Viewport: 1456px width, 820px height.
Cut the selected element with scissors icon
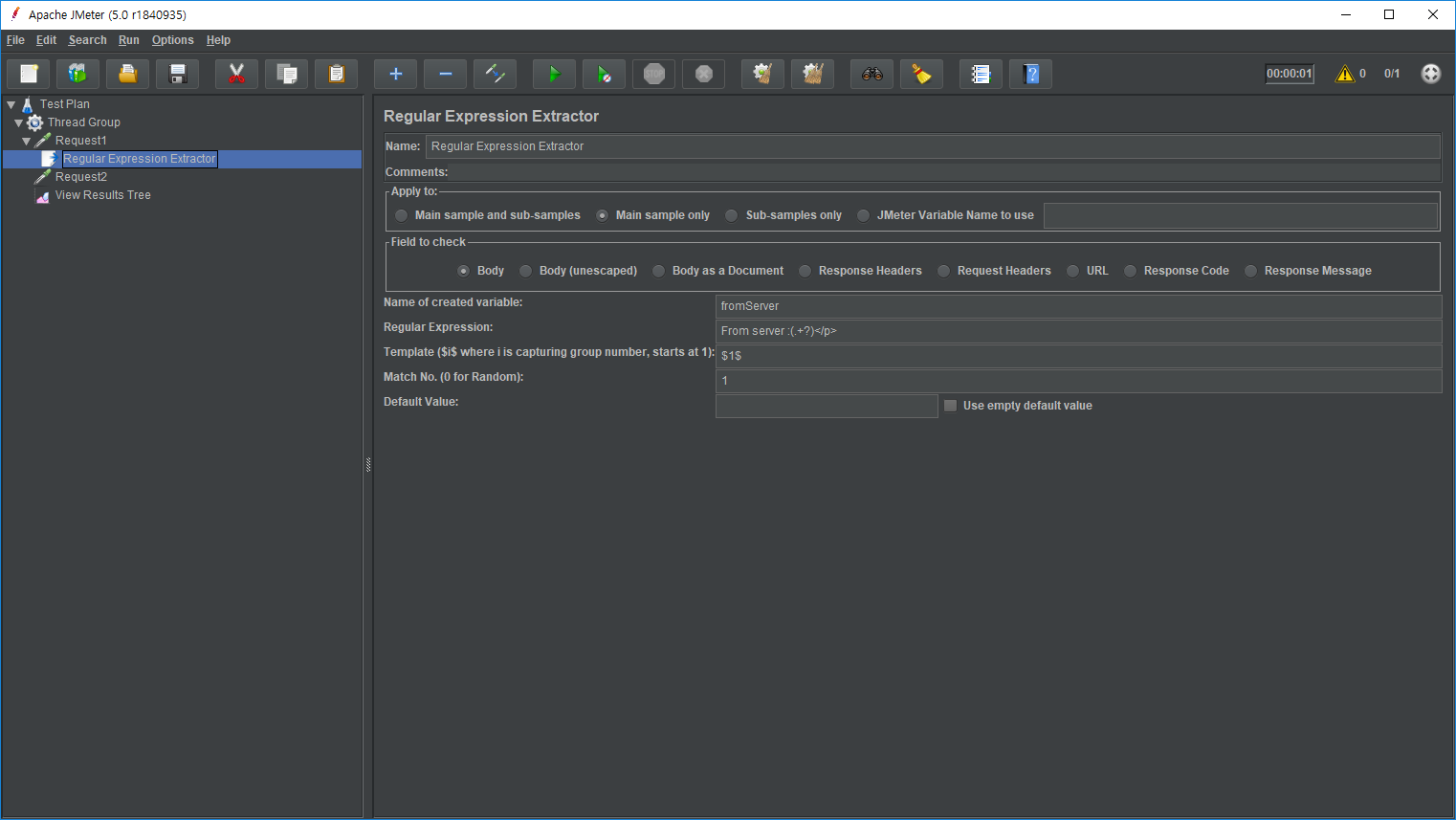pos(236,74)
